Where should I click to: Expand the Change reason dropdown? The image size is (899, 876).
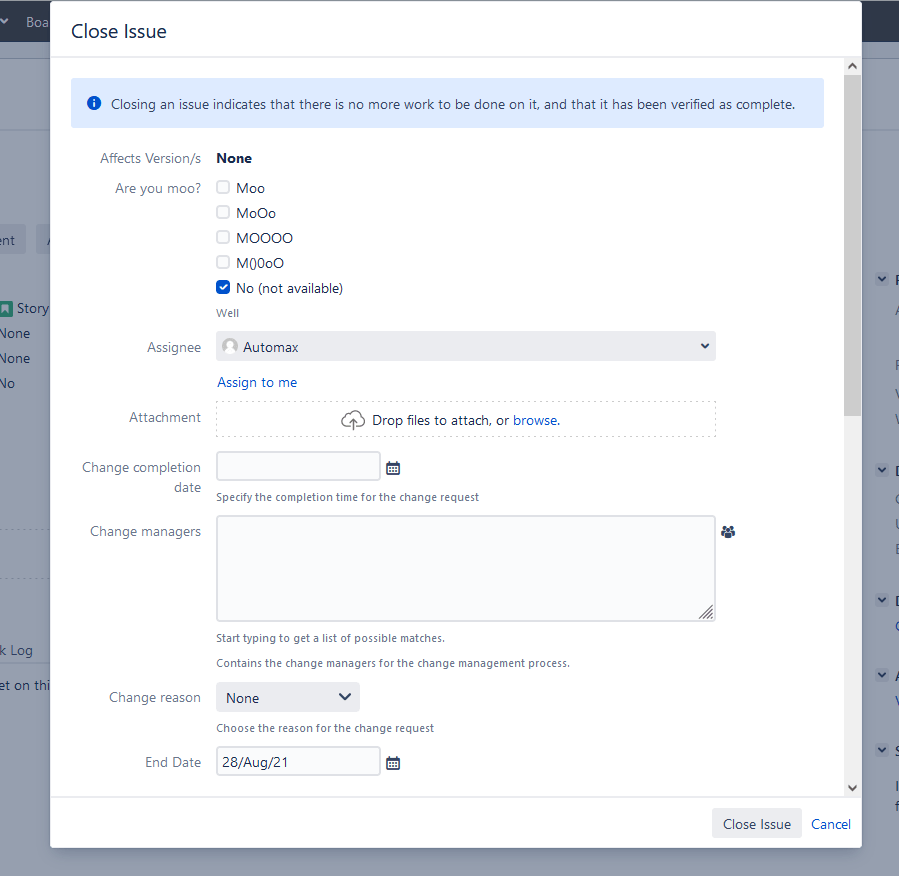(288, 698)
